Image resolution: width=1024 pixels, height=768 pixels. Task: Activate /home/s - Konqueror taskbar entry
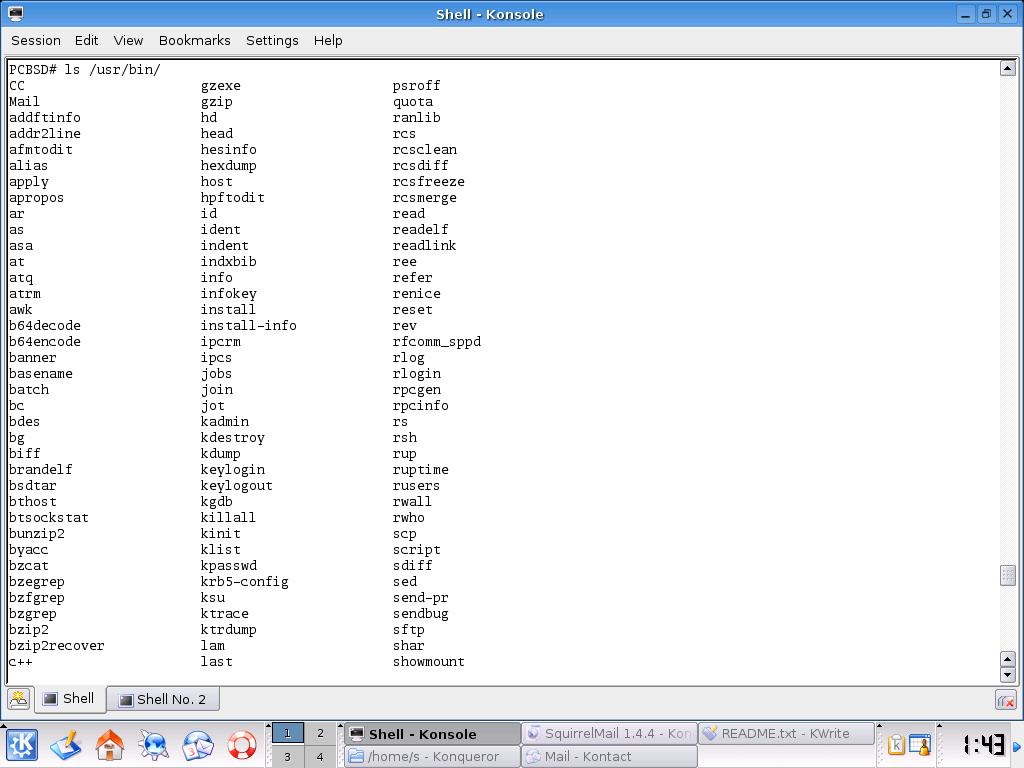coord(432,756)
